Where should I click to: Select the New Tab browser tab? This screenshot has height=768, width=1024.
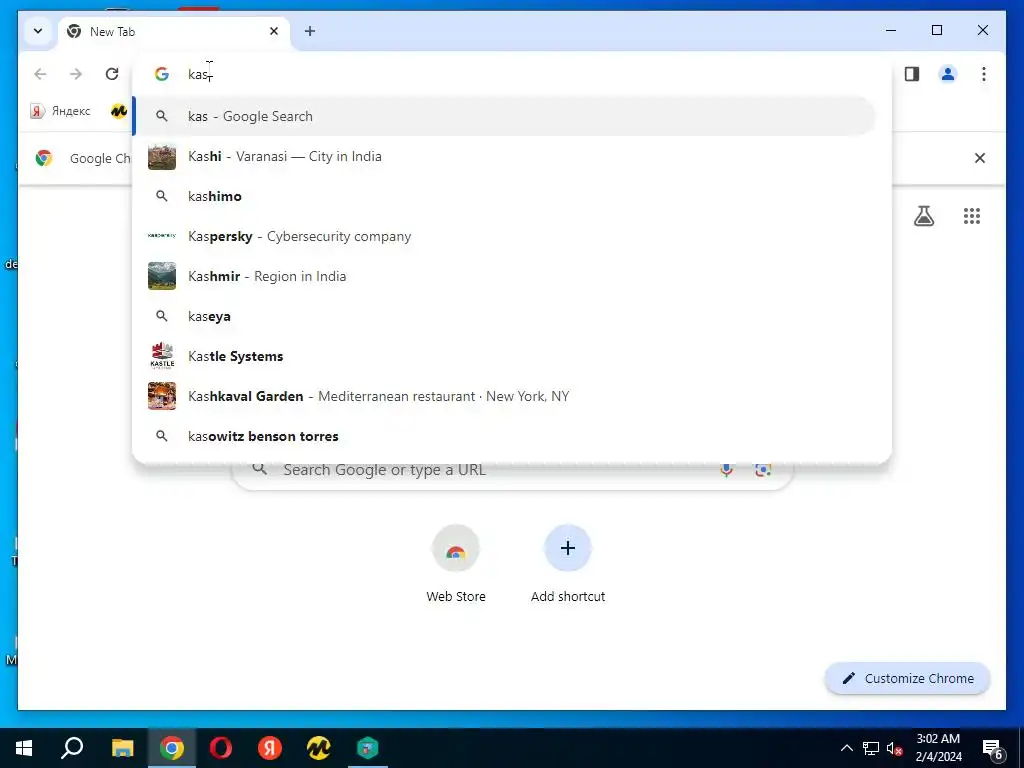click(x=174, y=31)
